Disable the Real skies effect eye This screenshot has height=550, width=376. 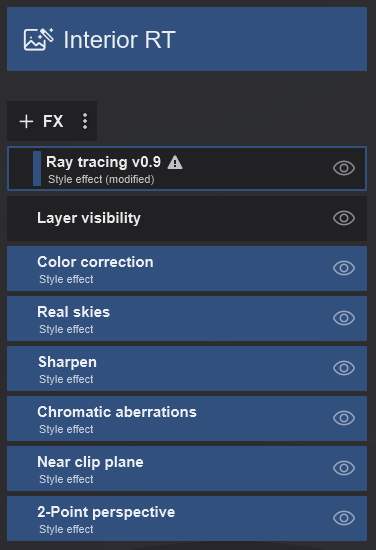coord(344,318)
